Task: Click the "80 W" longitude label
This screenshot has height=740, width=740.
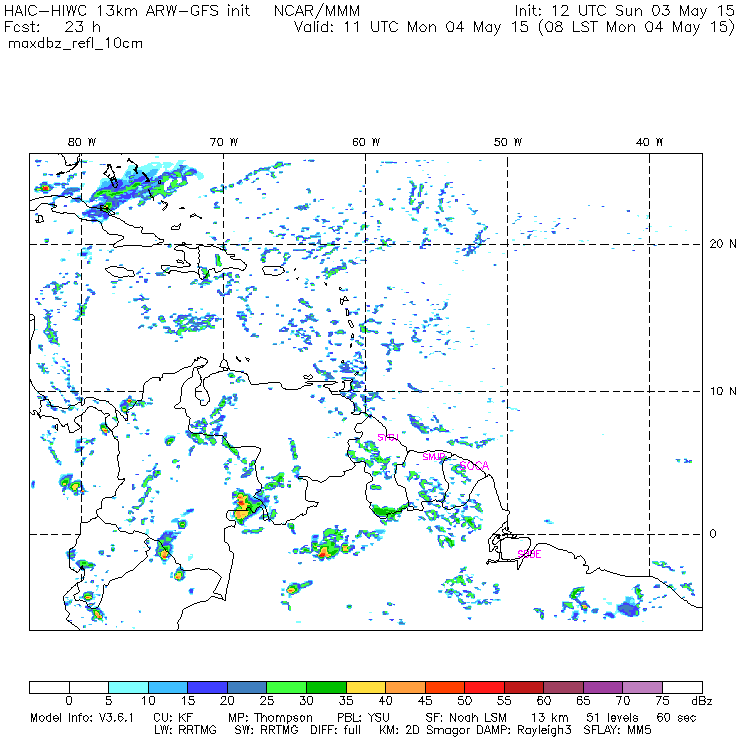Action: point(82,142)
